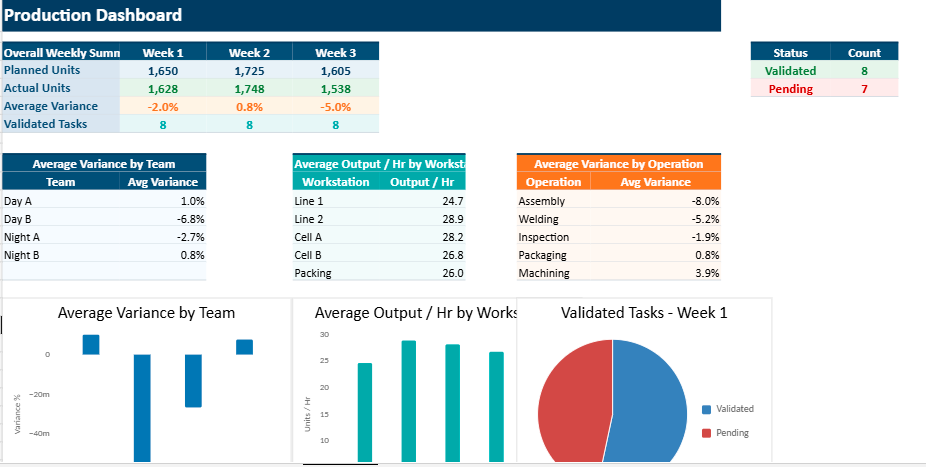The height and width of the screenshot is (467, 926).
Task: Select the Count column header
Action: (x=864, y=53)
